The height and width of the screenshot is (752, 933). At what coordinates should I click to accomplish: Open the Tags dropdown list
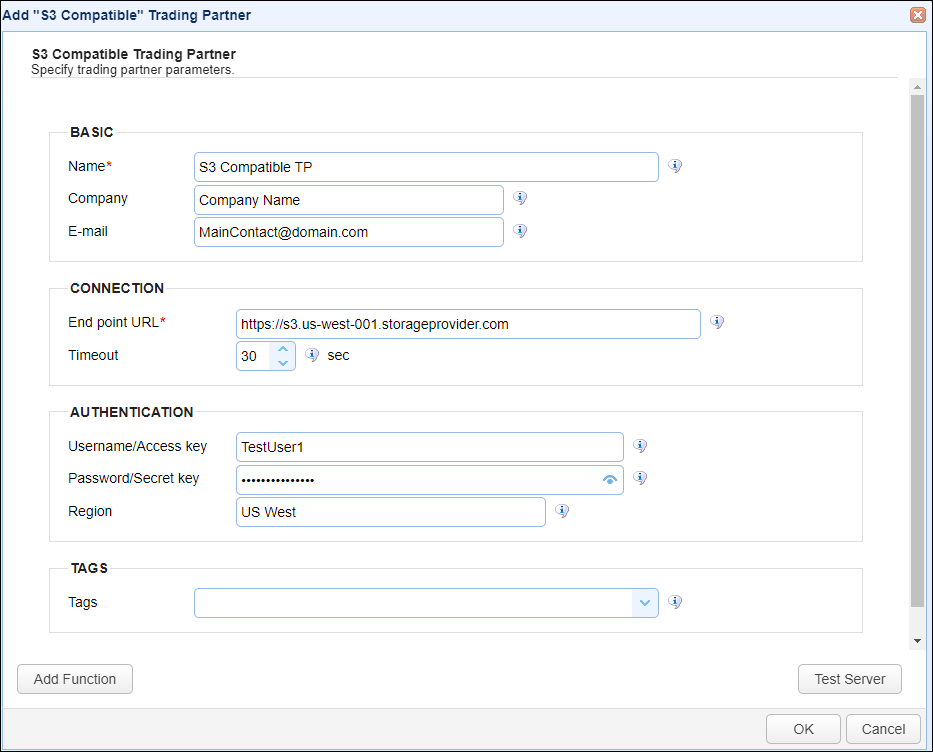click(x=645, y=603)
